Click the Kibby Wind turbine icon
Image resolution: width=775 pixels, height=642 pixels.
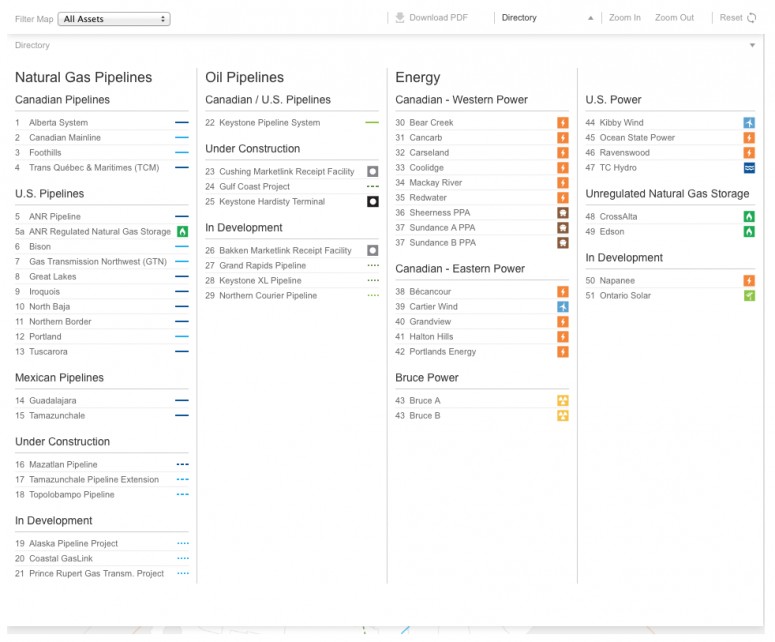749,123
